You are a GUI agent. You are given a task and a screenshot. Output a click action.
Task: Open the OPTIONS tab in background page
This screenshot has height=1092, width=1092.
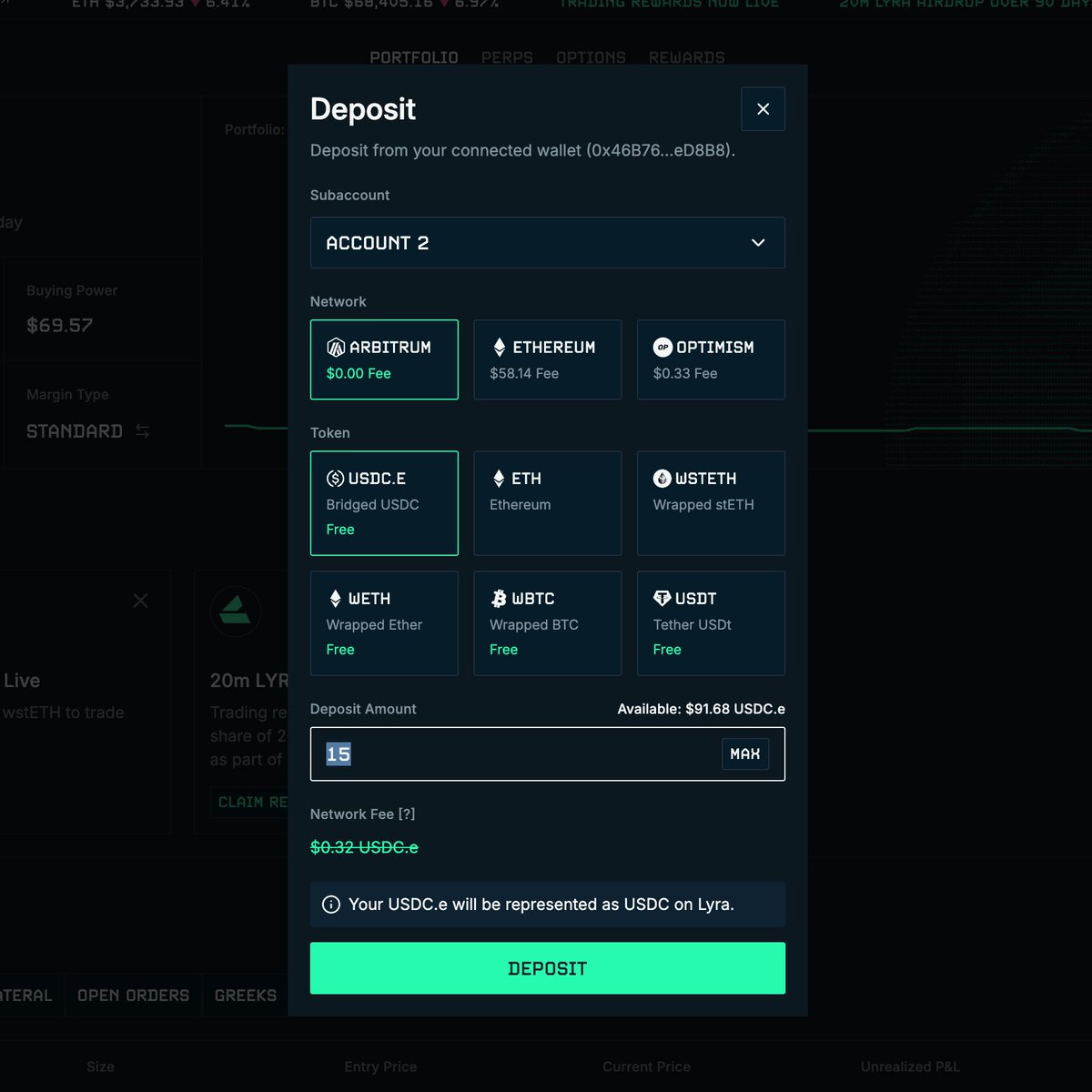point(591,57)
